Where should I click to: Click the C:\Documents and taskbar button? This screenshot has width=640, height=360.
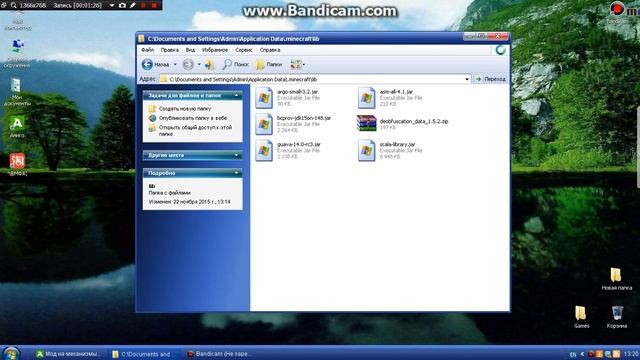pyautogui.click(x=143, y=354)
